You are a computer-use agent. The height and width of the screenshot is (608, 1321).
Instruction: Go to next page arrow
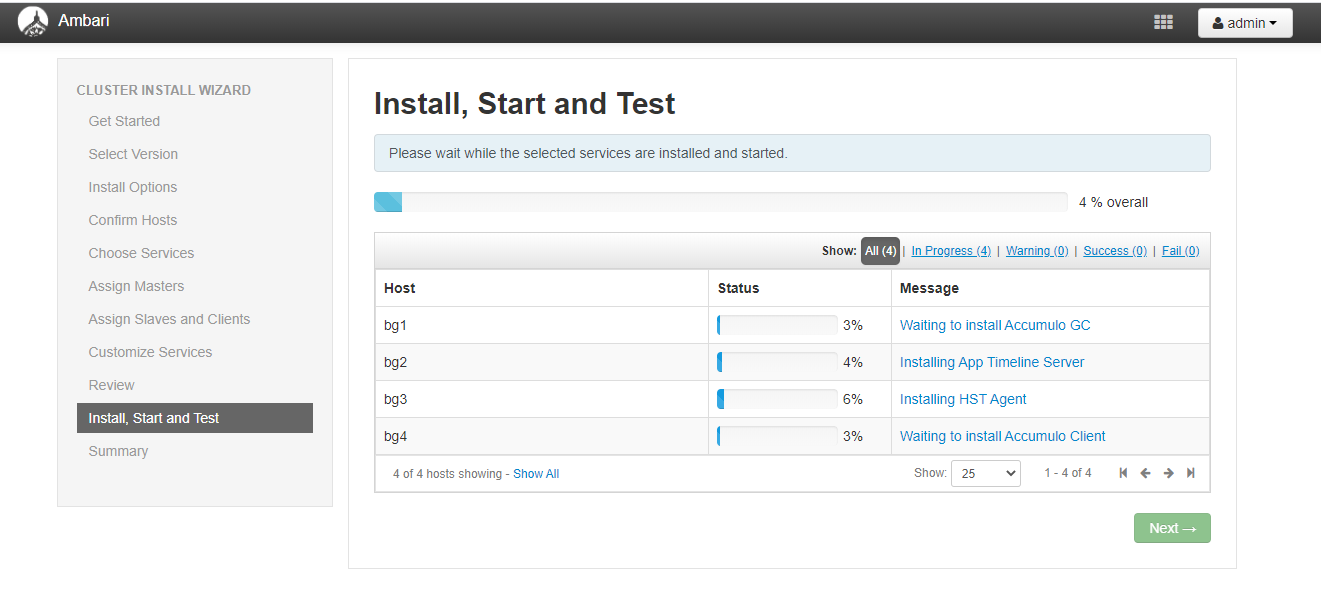[x=1168, y=473]
